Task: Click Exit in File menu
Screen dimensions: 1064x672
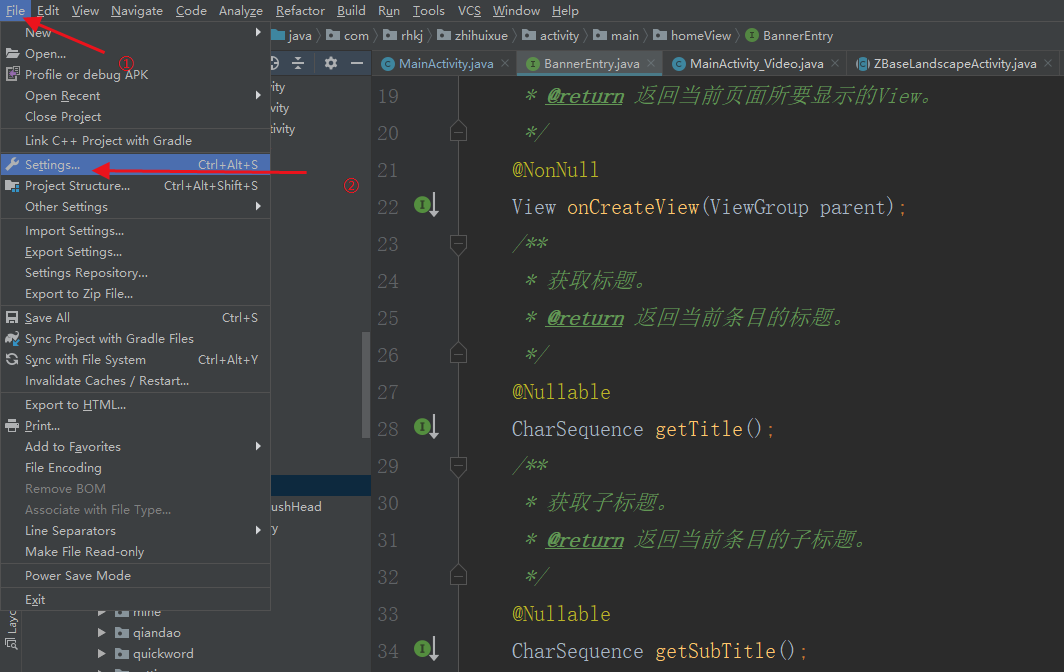Action: tap(136, 599)
